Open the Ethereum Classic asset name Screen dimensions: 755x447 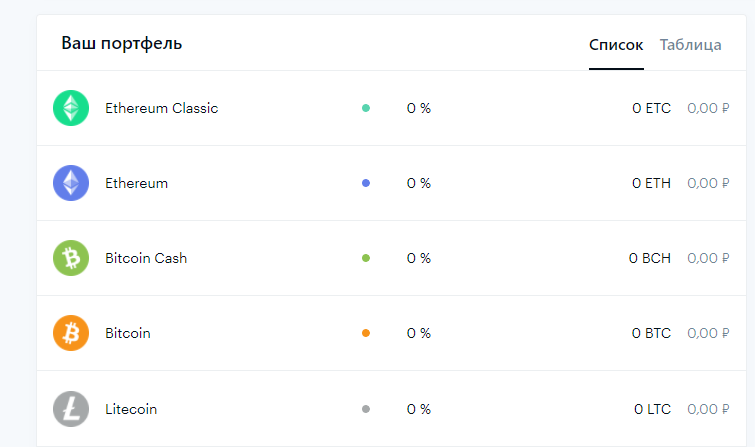[161, 108]
